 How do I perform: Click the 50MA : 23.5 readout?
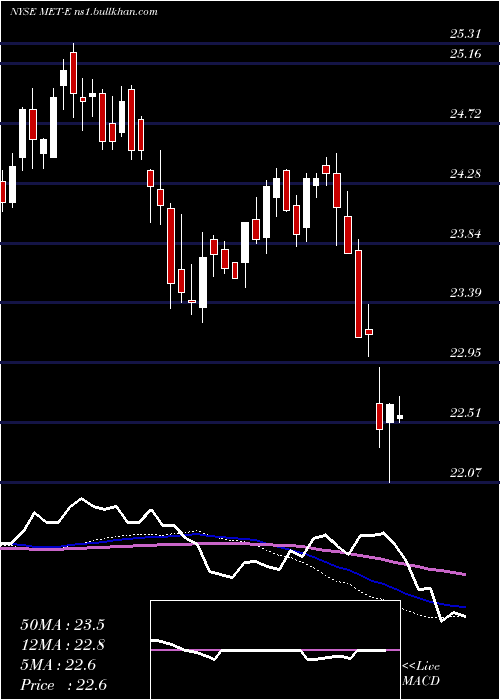pos(62,625)
